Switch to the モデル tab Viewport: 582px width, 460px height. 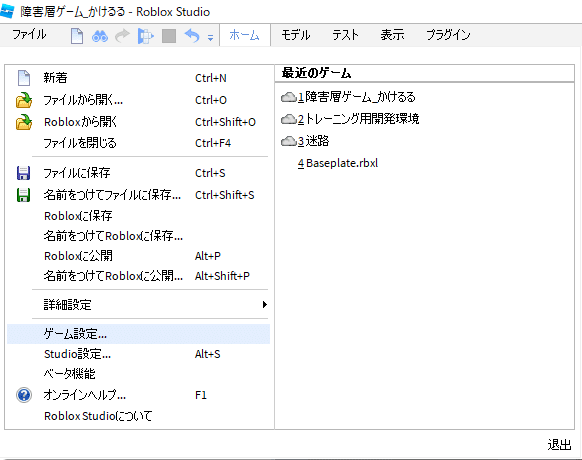point(295,35)
